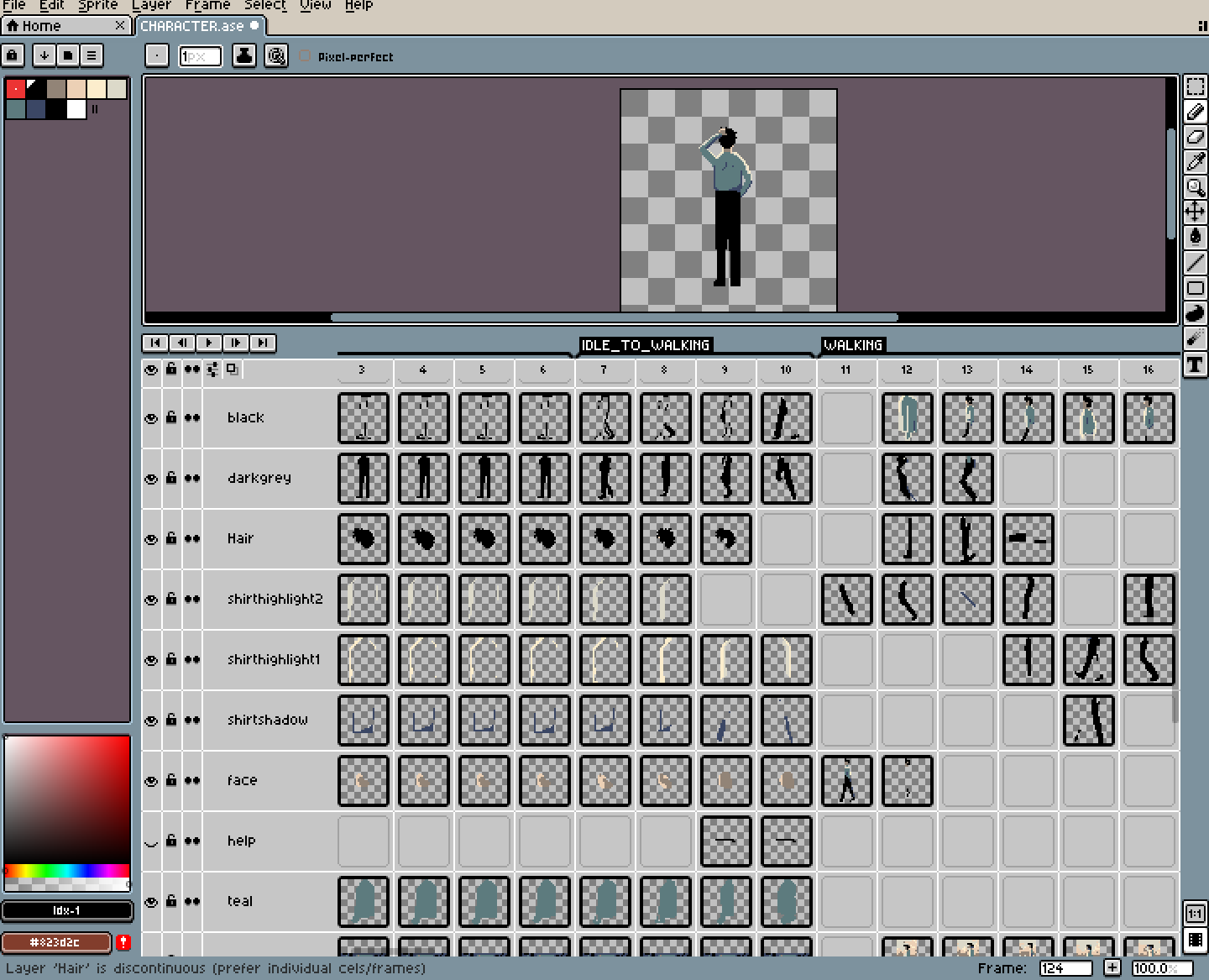Open the Sprite menu
Image resolution: width=1209 pixels, height=980 pixels.
[x=97, y=6]
